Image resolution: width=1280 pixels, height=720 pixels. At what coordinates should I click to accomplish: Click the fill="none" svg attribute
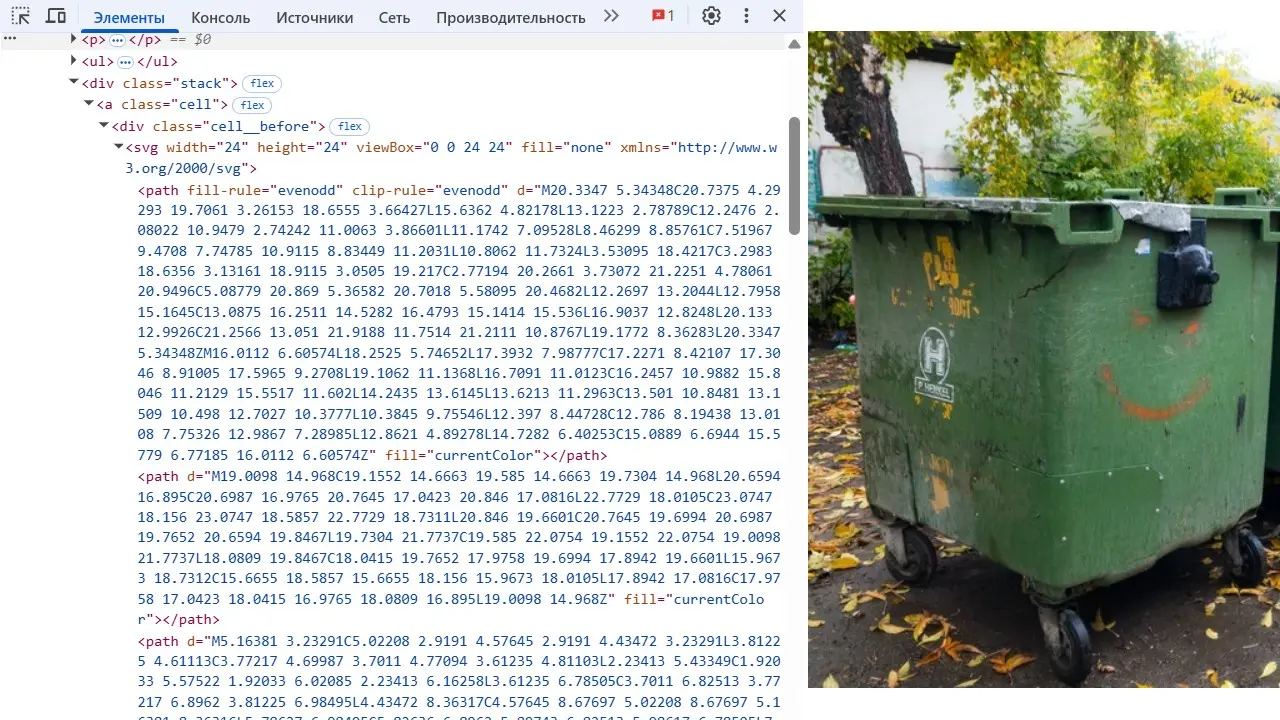pyautogui.click(x=565, y=147)
